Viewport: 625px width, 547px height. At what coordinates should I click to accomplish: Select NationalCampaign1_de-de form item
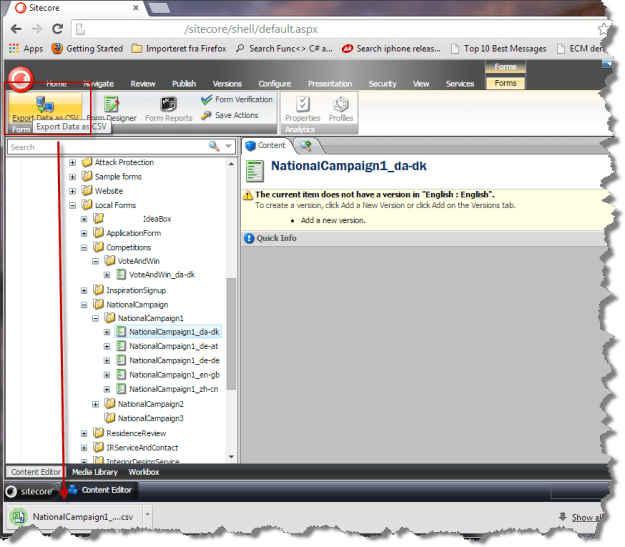168,360
